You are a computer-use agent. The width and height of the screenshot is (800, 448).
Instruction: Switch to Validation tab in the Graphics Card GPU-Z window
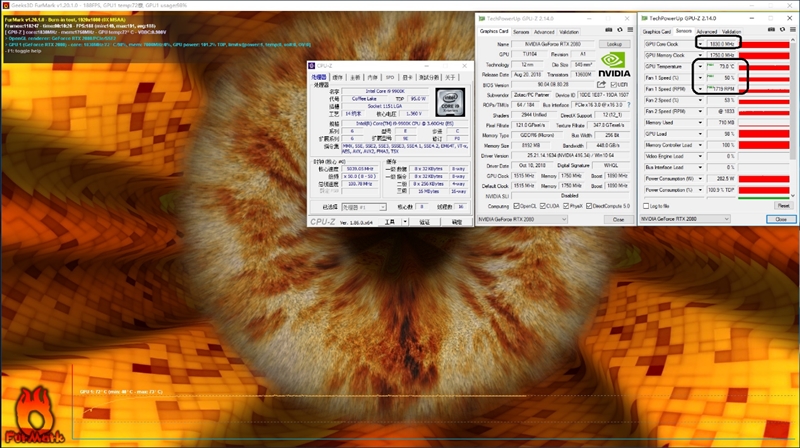click(x=569, y=32)
